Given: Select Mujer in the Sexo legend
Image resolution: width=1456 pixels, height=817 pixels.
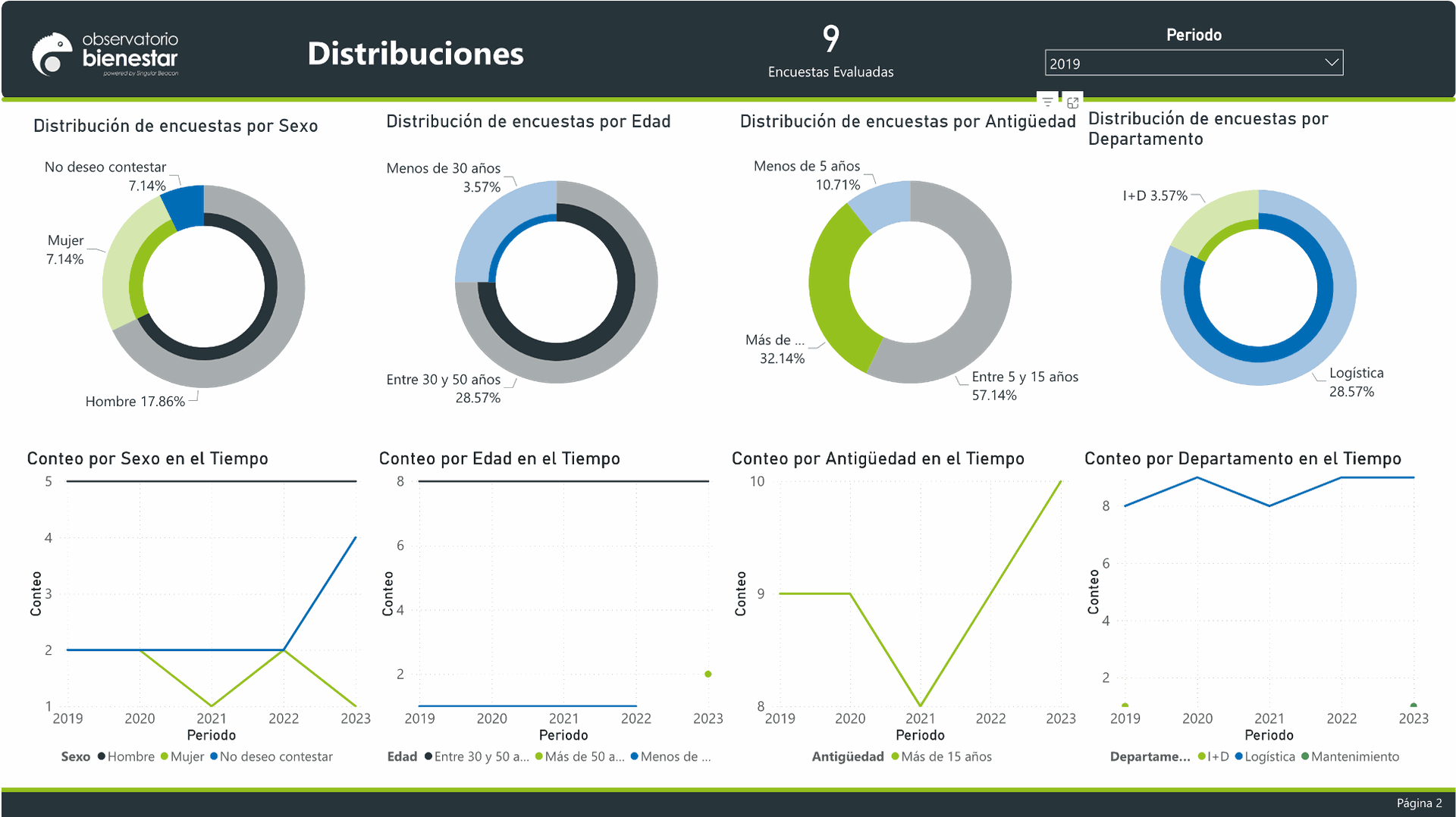Looking at the screenshot, I should click(x=183, y=756).
